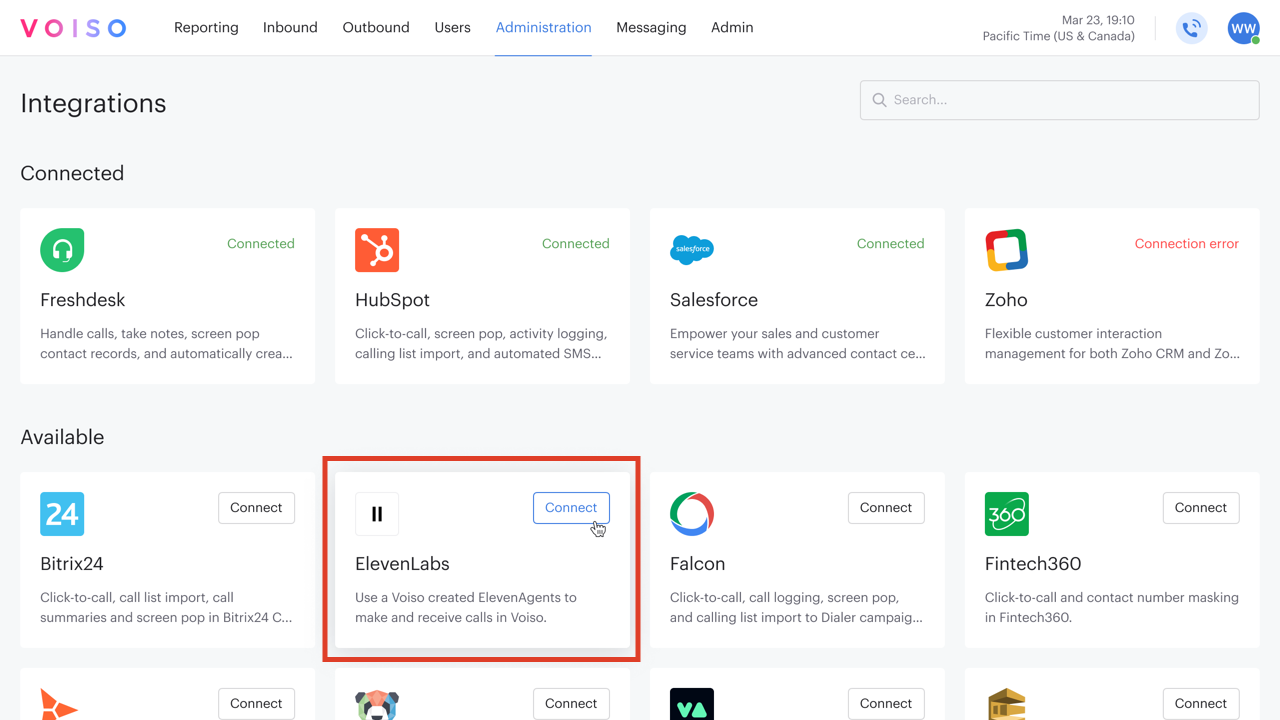Click the Voiso logo in the header

73,27
